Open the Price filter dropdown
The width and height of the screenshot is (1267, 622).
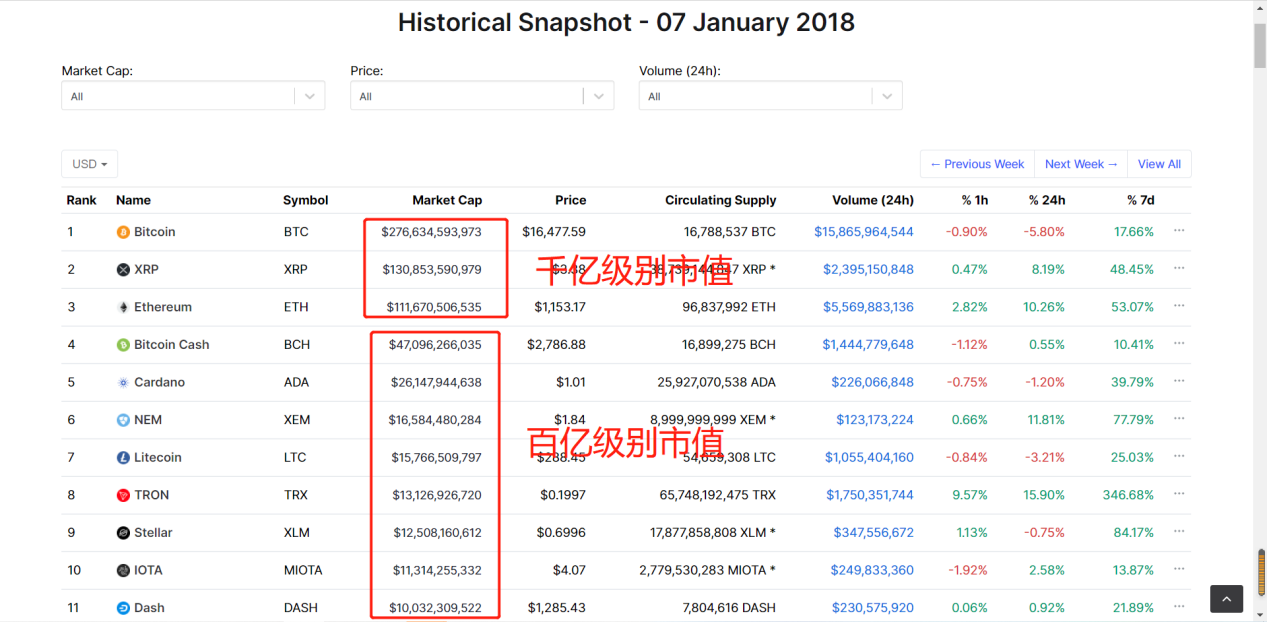pos(481,95)
